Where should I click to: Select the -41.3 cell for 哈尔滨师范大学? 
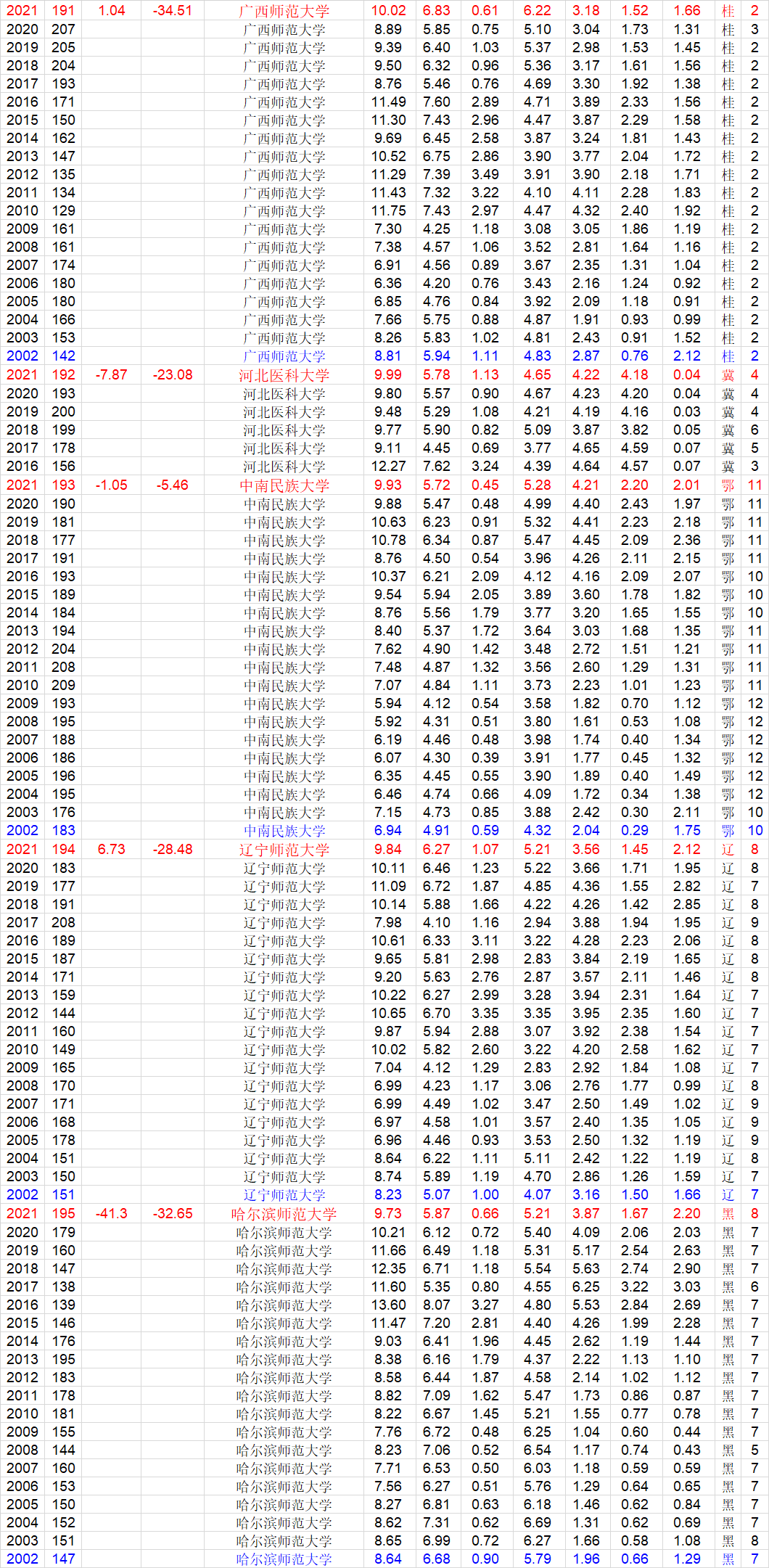coord(112,1214)
